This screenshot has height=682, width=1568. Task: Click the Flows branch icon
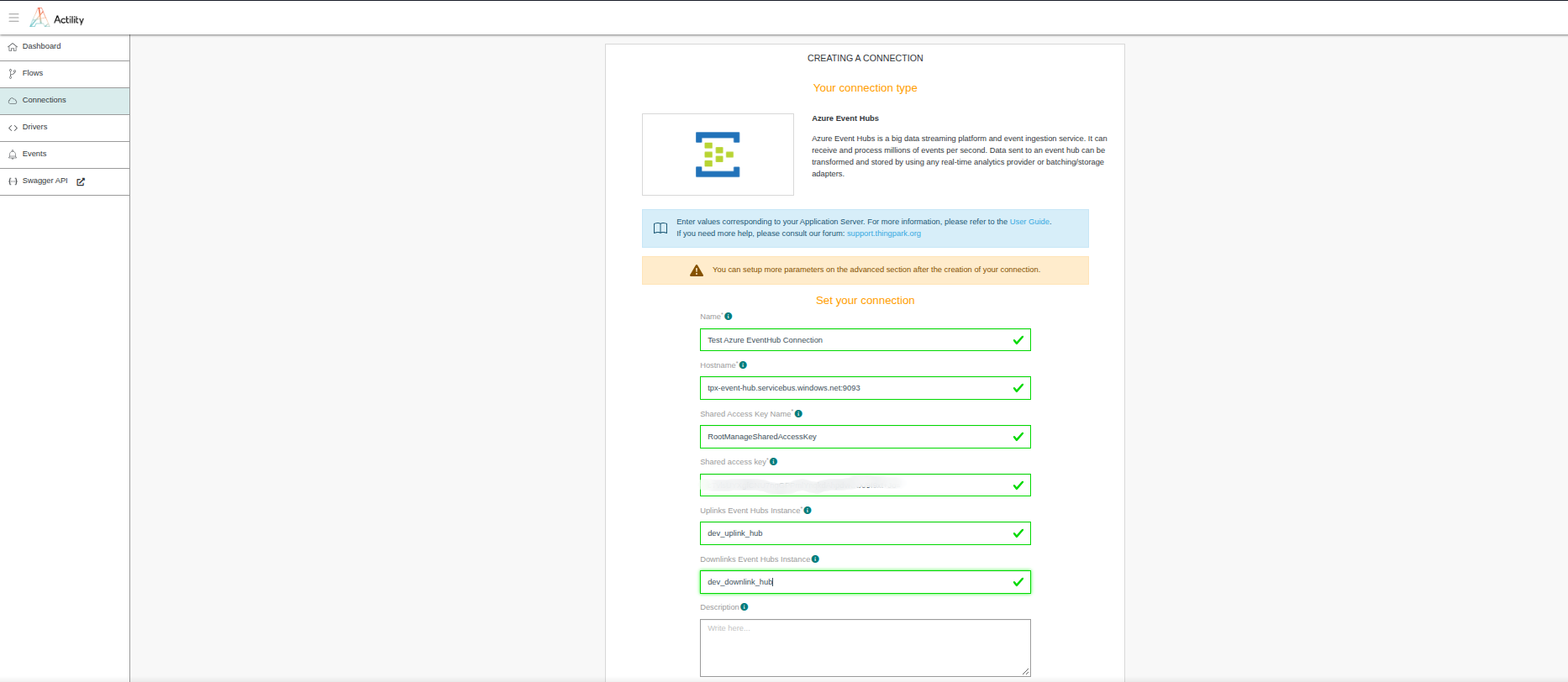(13, 74)
